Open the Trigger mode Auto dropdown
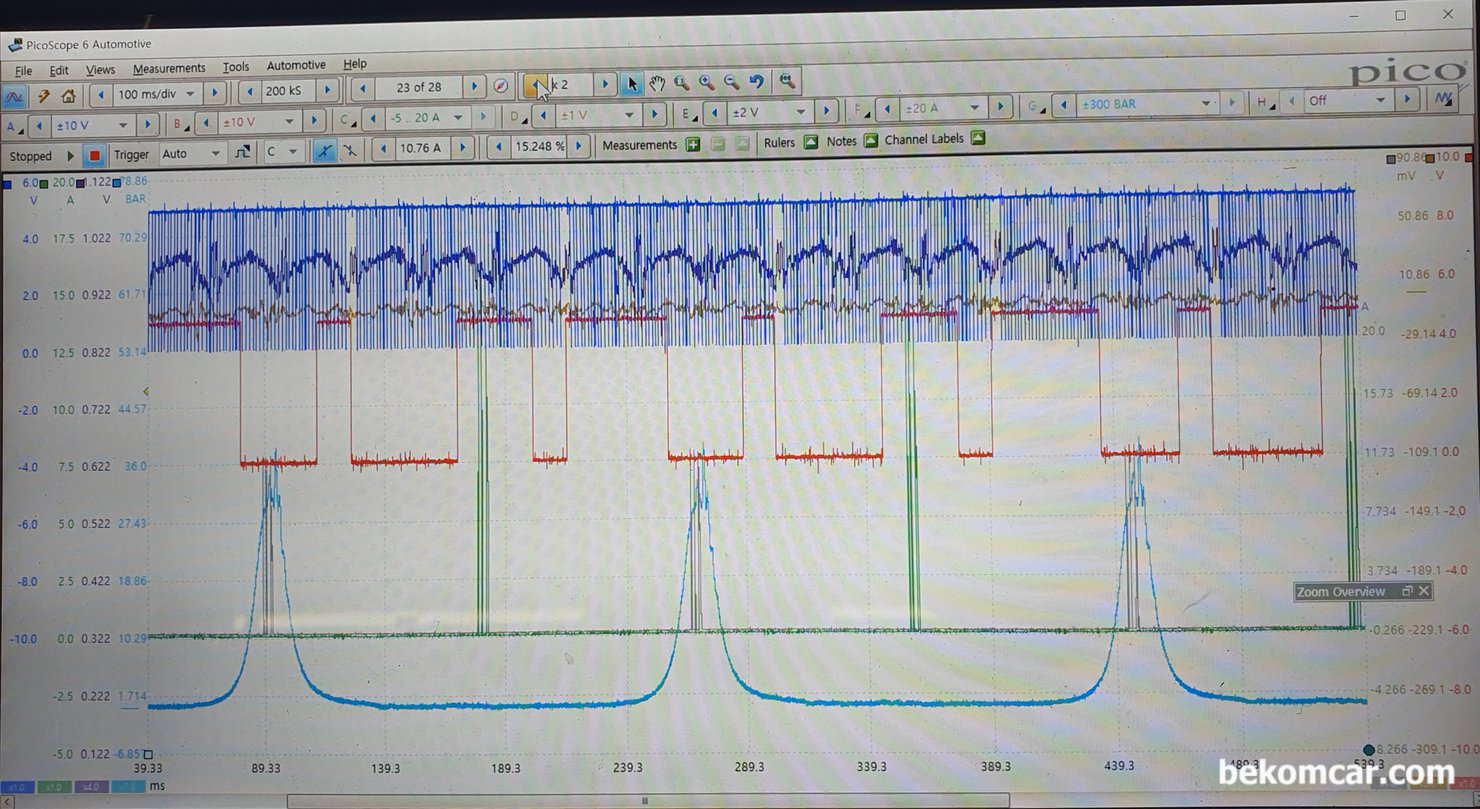This screenshot has width=1480, height=809. click(192, 154)
